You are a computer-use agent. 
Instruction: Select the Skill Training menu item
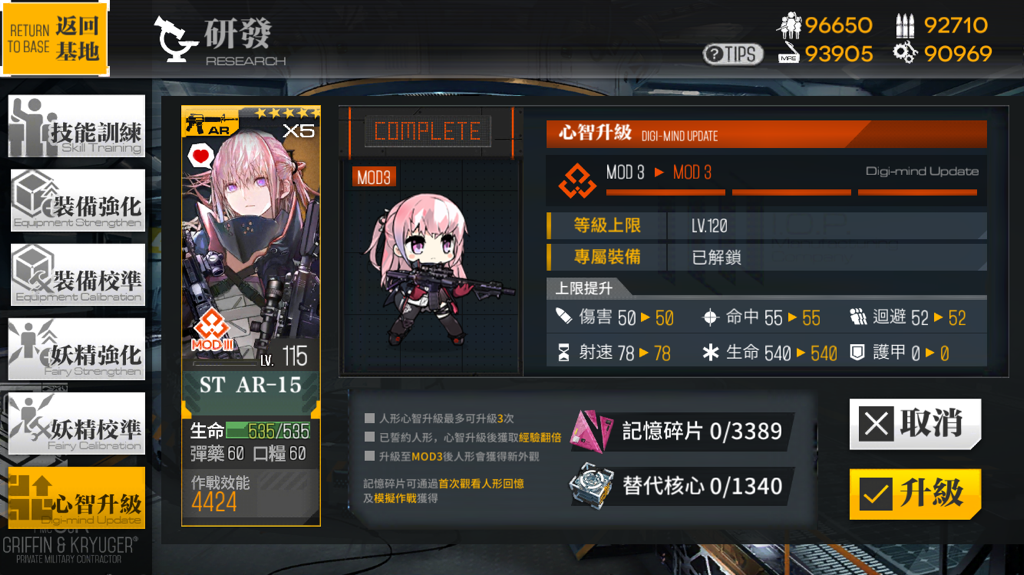tap(76, 126)
